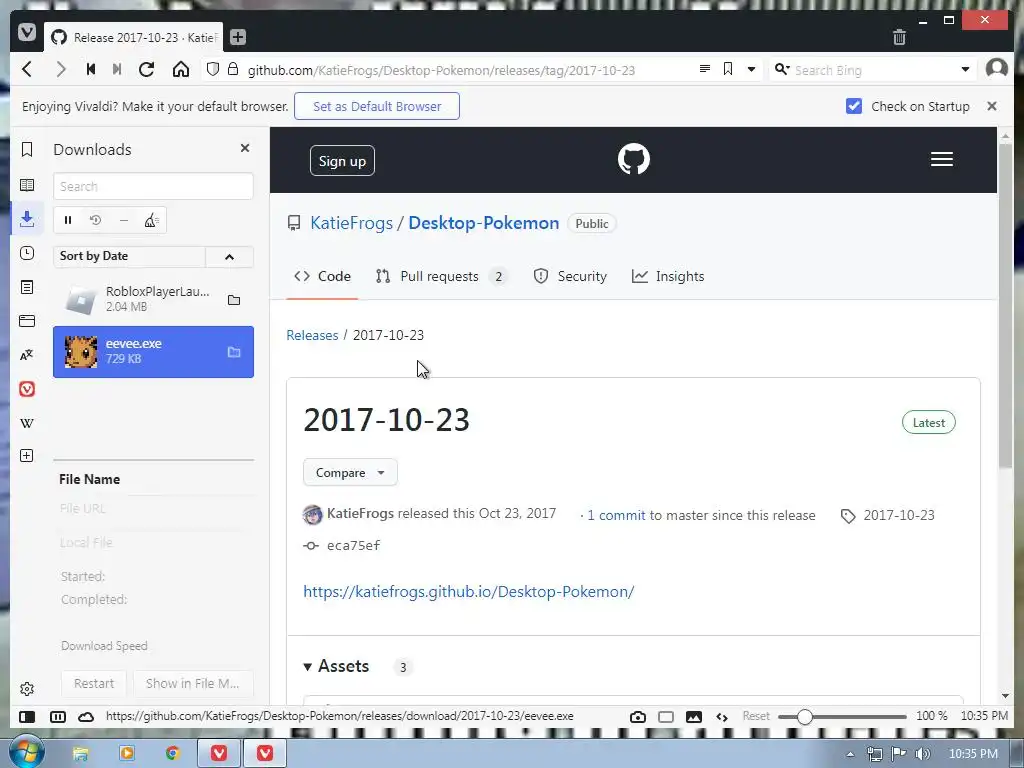1024x768 pixels.
Task: Open folder for RobloxPlayerLauncher download
Action: coord(234,300)
